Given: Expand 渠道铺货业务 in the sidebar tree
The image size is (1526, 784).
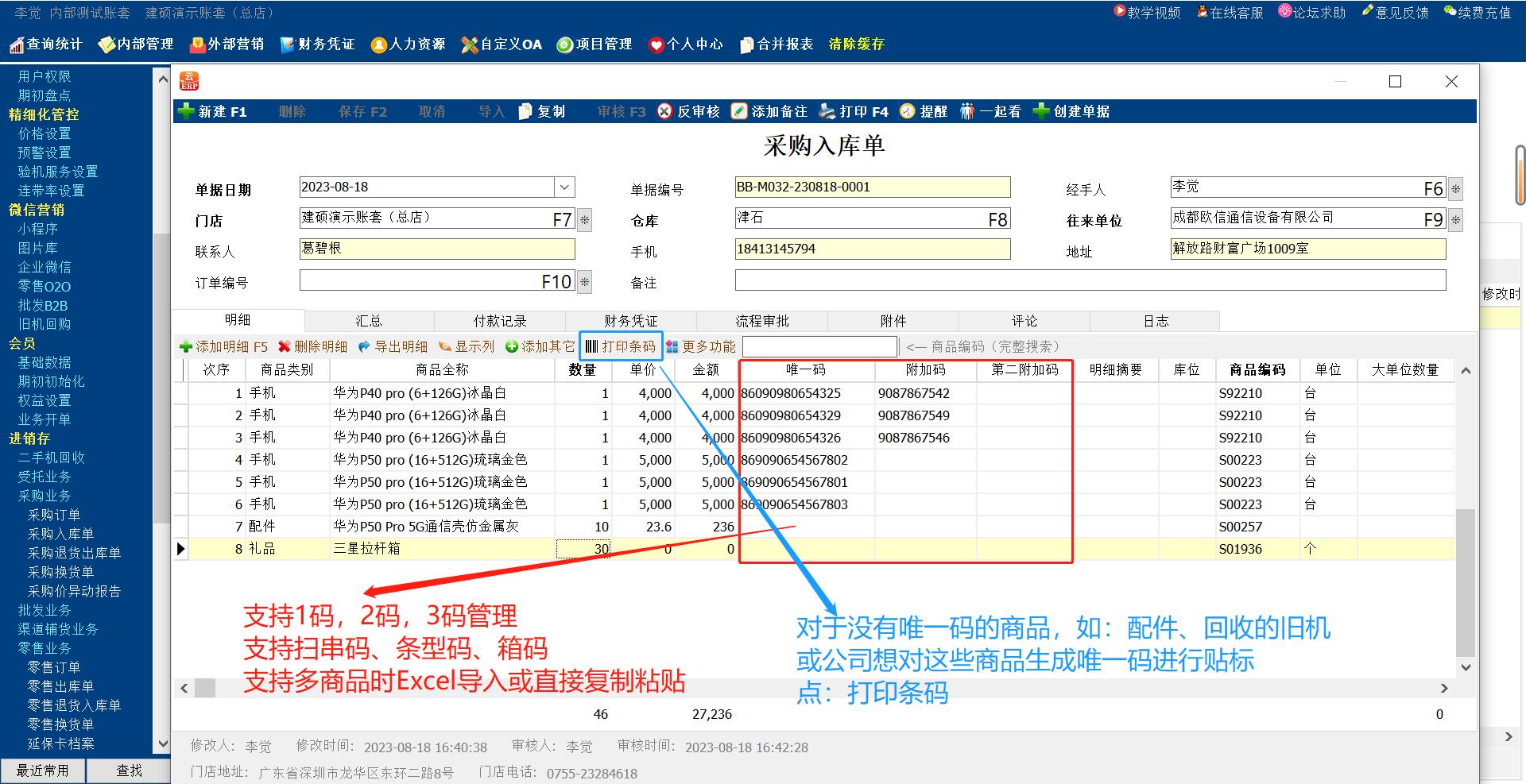Looking at the screenshot, I should click(58, 629).
